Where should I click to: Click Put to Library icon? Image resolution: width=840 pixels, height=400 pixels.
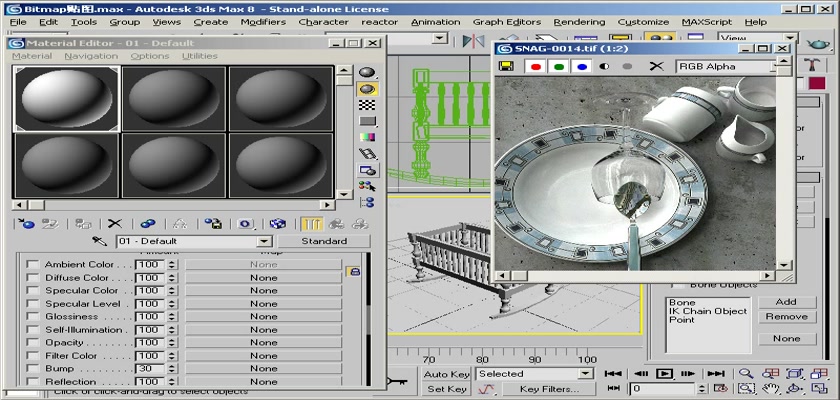point(213,224)
